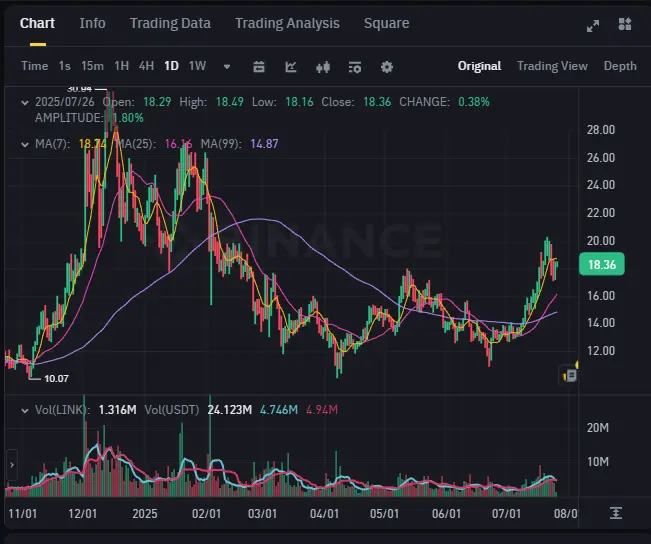The image size is (651, 544).
Task: Select the 1W timeframe
Action: coord(197,66)
